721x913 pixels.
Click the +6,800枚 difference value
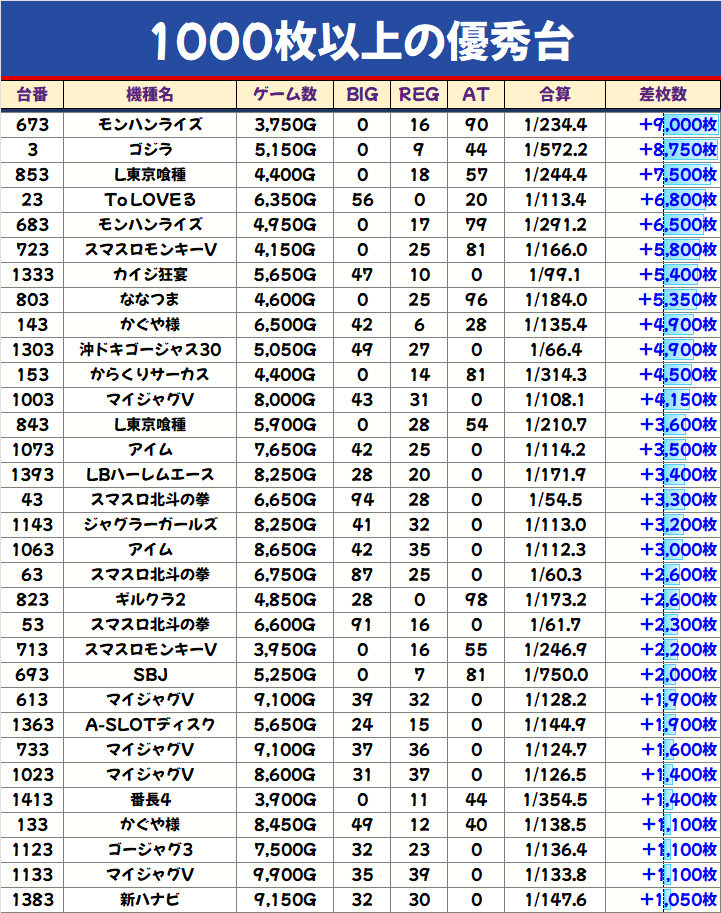coord(678,200)
